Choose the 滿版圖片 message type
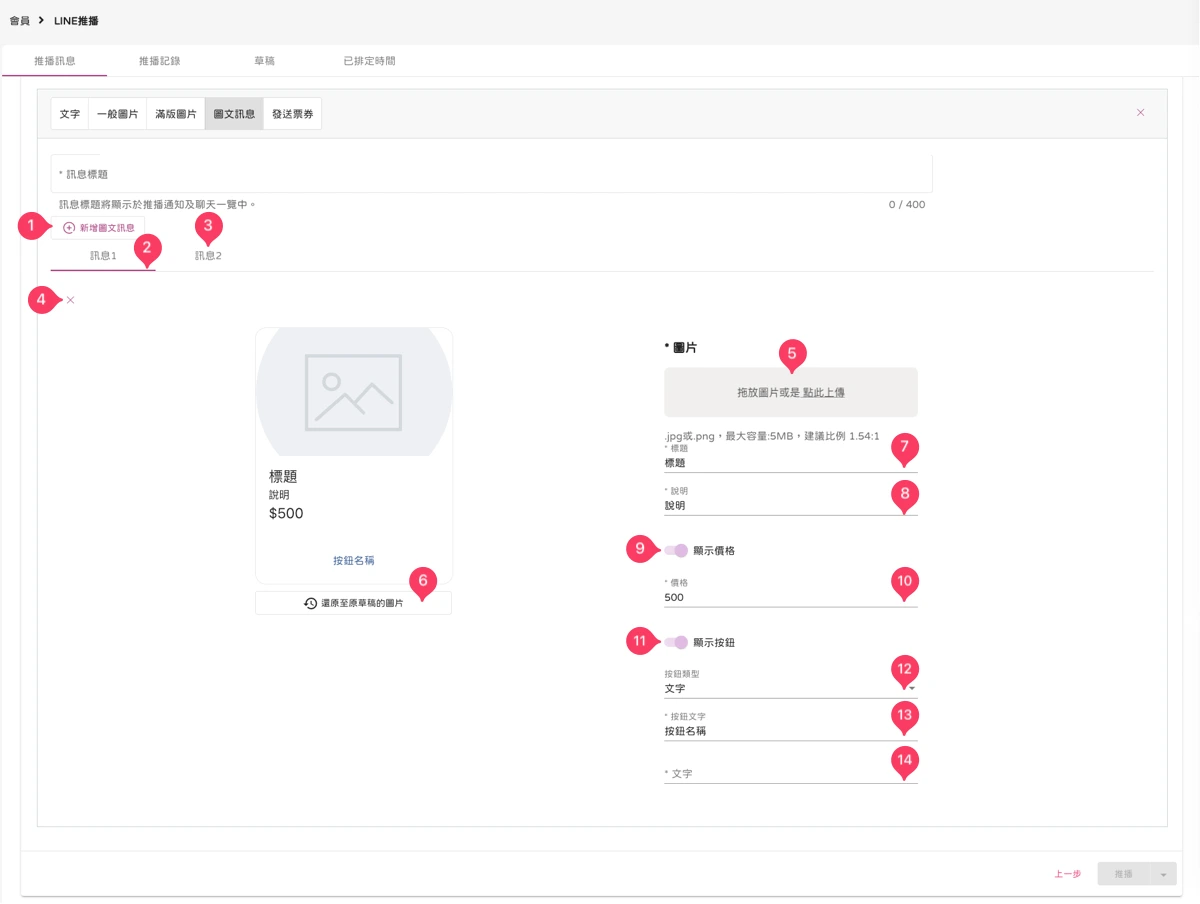 pos(176,114)
